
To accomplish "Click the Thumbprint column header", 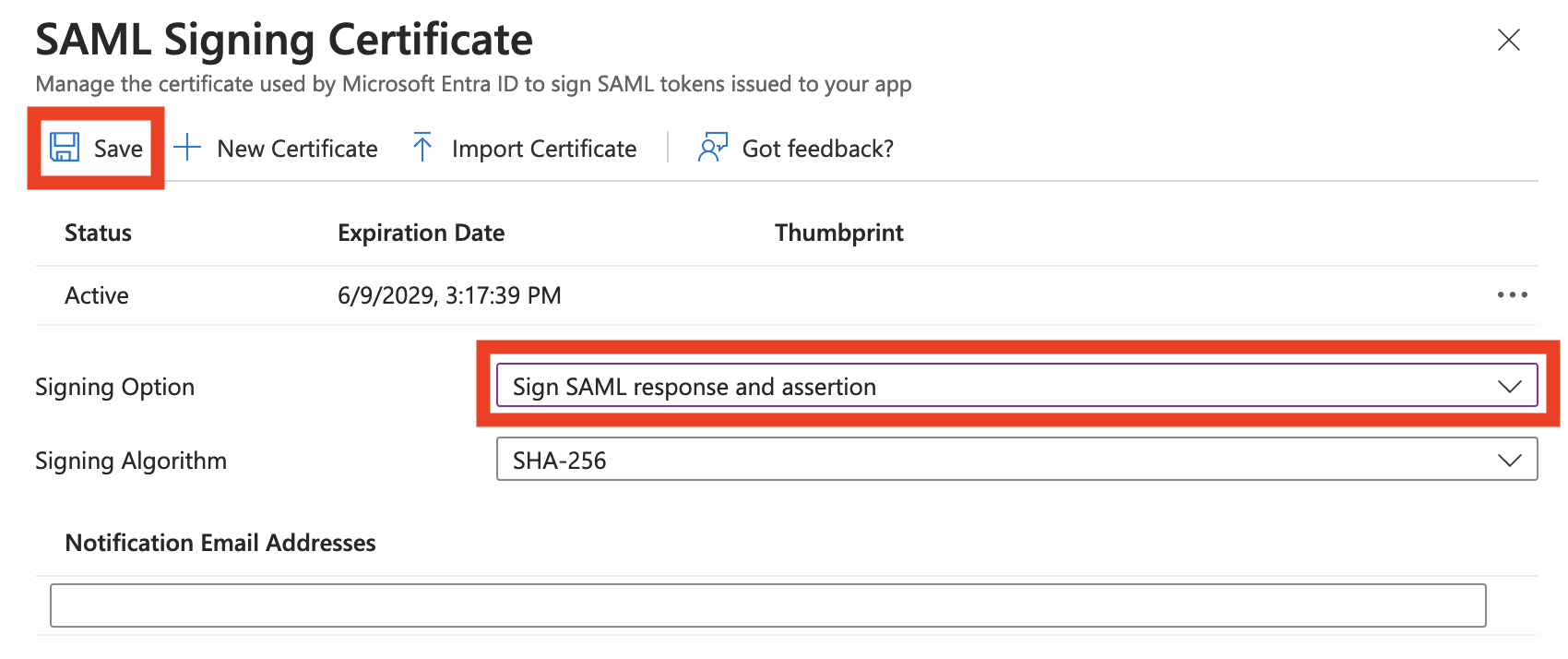I will 838,233.
